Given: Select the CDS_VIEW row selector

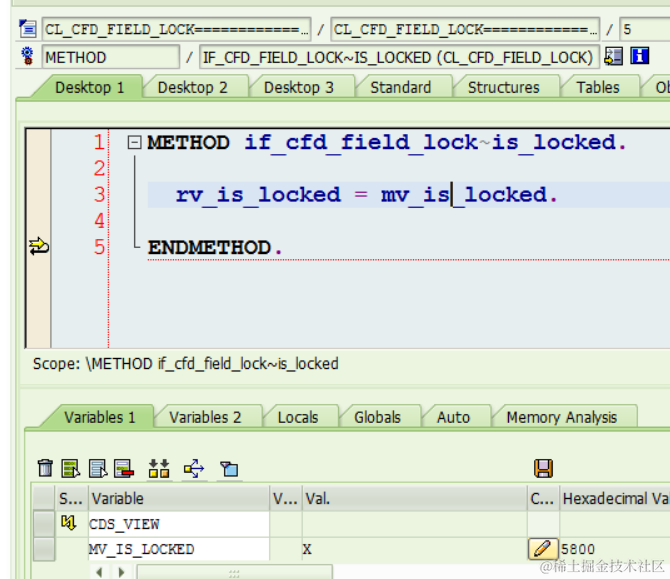Looking at the screenshot, I should (x=44, y=524).
